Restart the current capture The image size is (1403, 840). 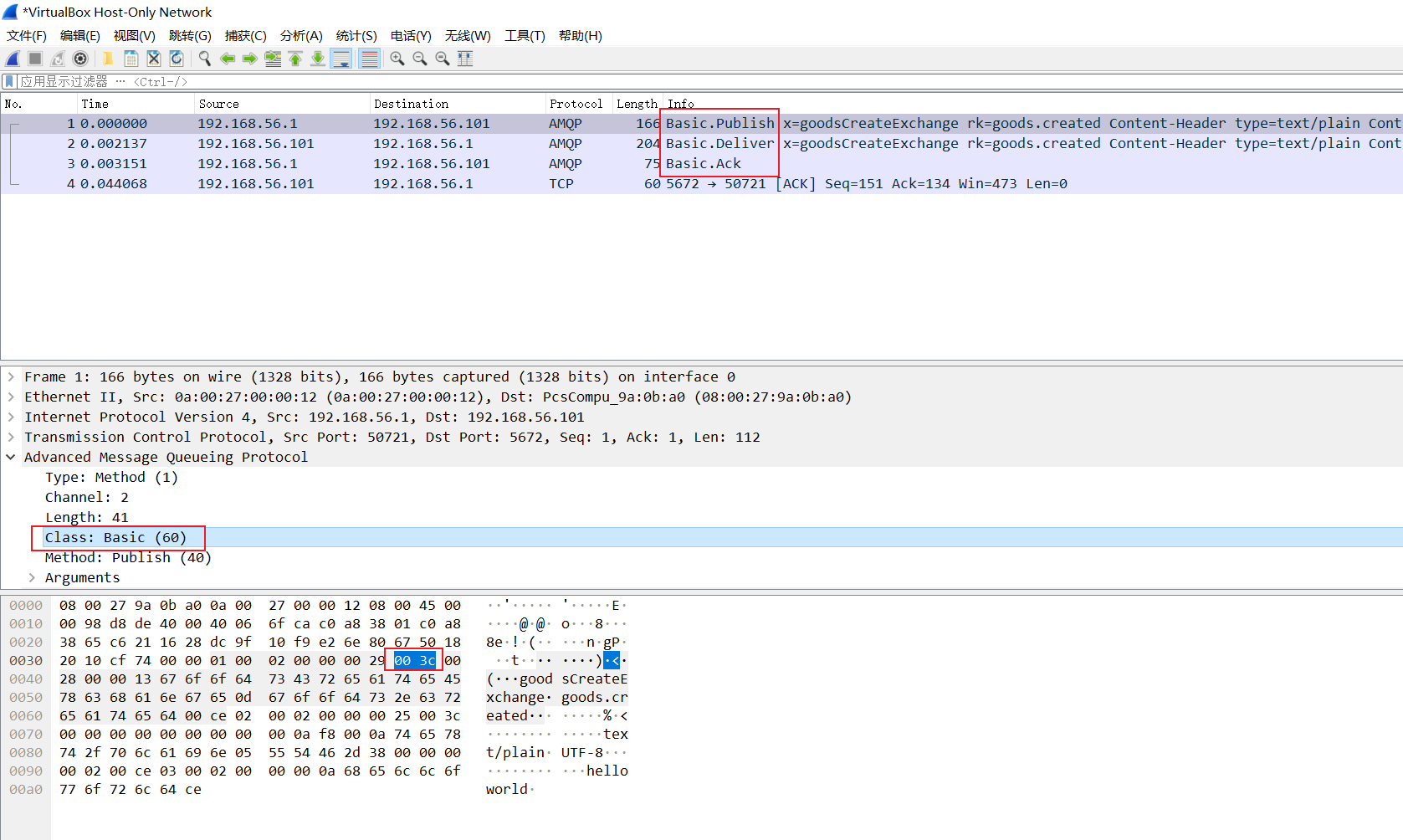(58, 59)
